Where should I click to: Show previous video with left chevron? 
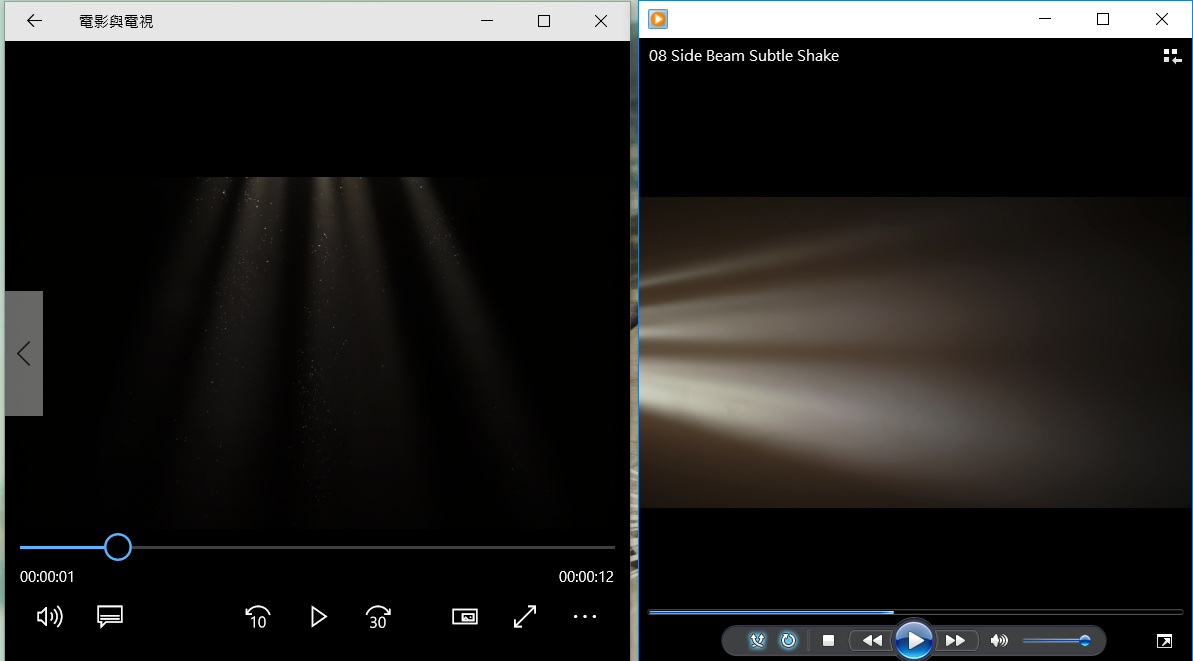click(24, 353)
